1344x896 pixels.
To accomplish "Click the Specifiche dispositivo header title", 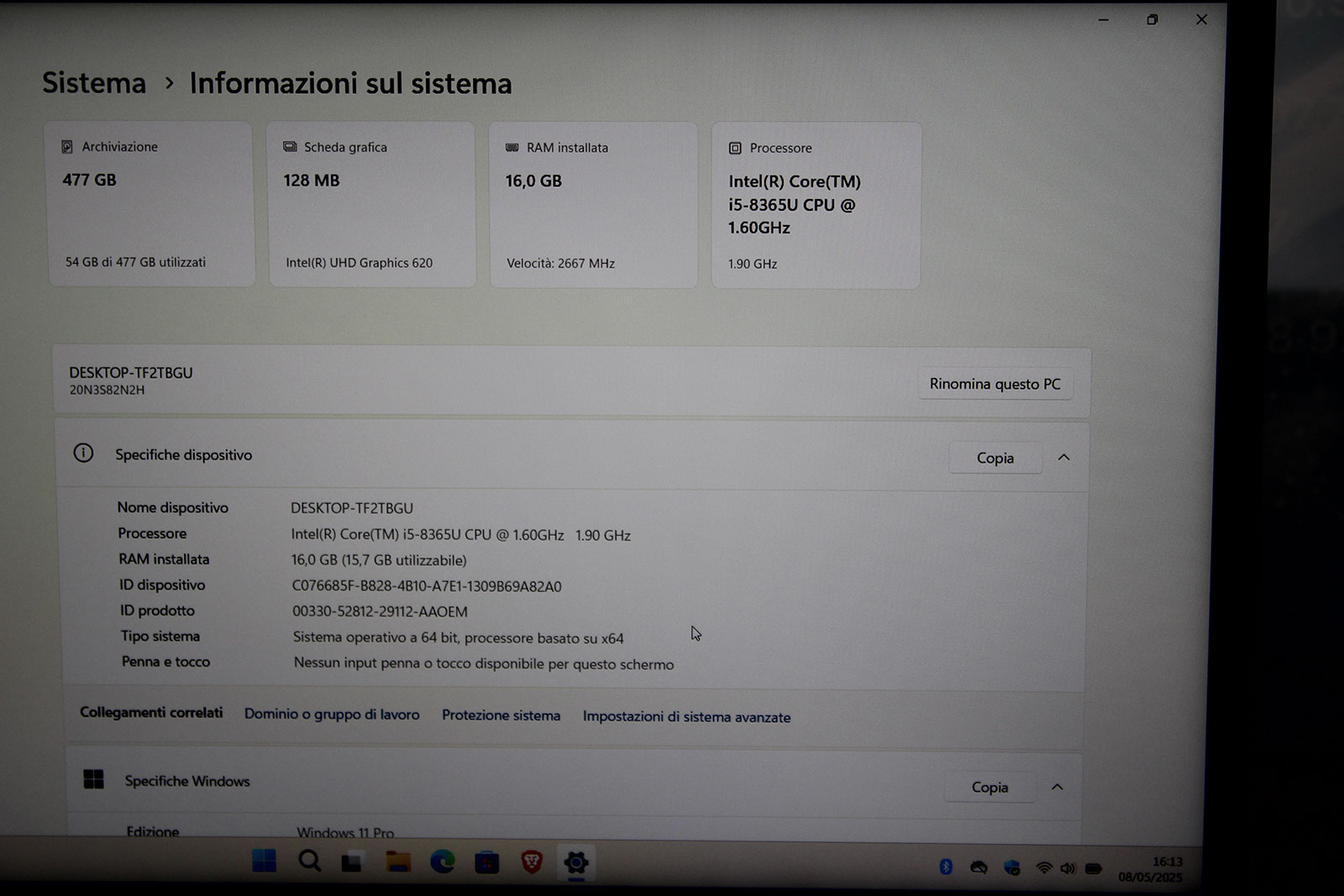I will (183, 454).
